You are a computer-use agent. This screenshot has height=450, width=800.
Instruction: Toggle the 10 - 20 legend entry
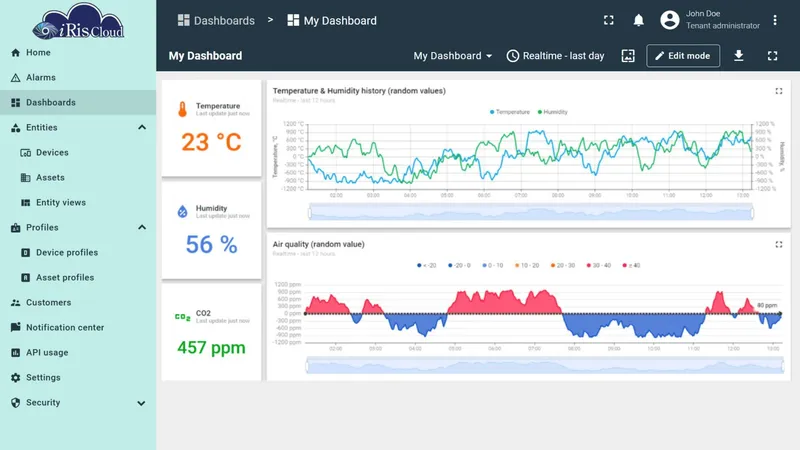coord(527,265)
